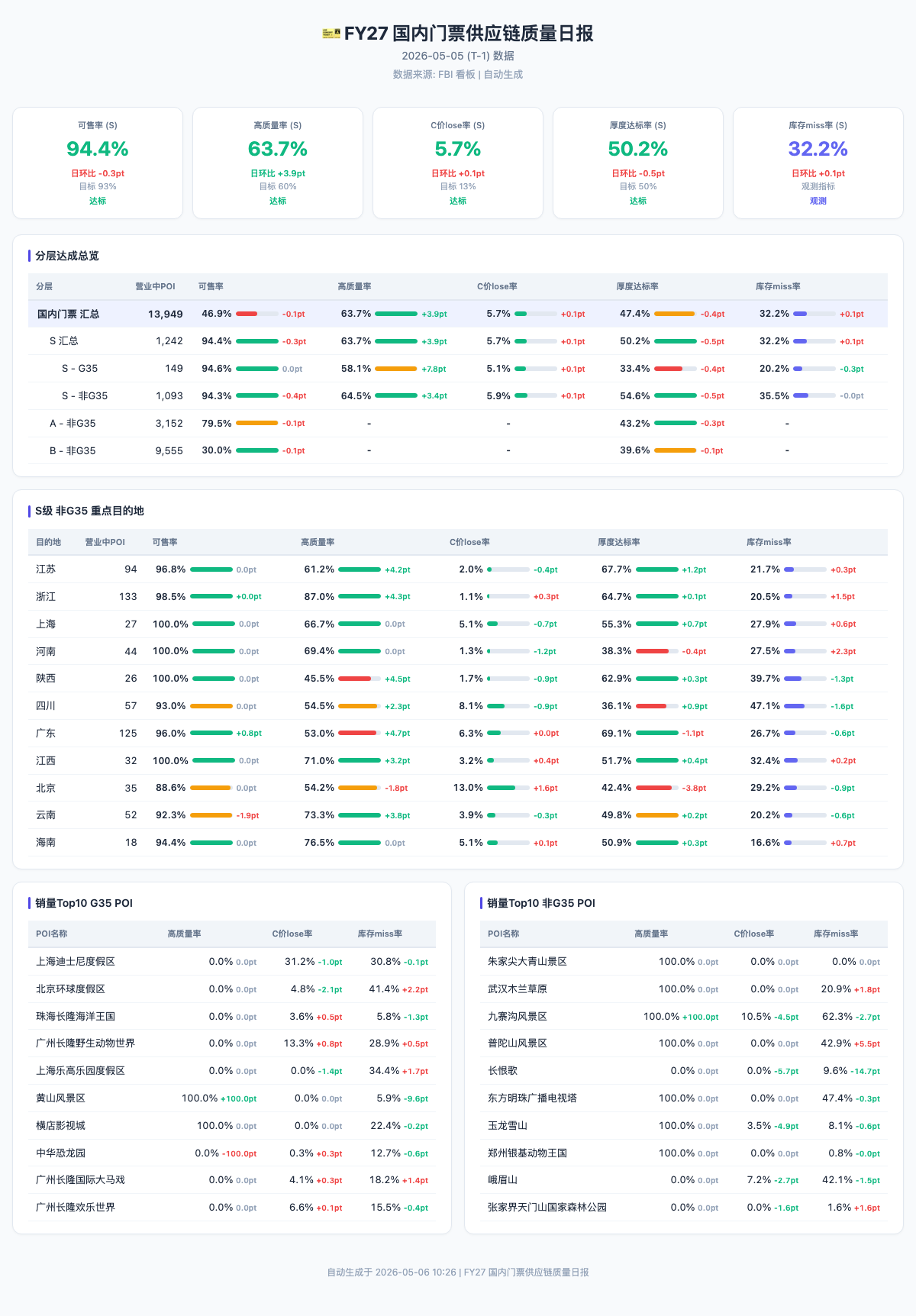Click 目标 13% in the C价lose率 card
Image resolution: width=916 pixels, height=1316 pixels.
click(458, 186)
